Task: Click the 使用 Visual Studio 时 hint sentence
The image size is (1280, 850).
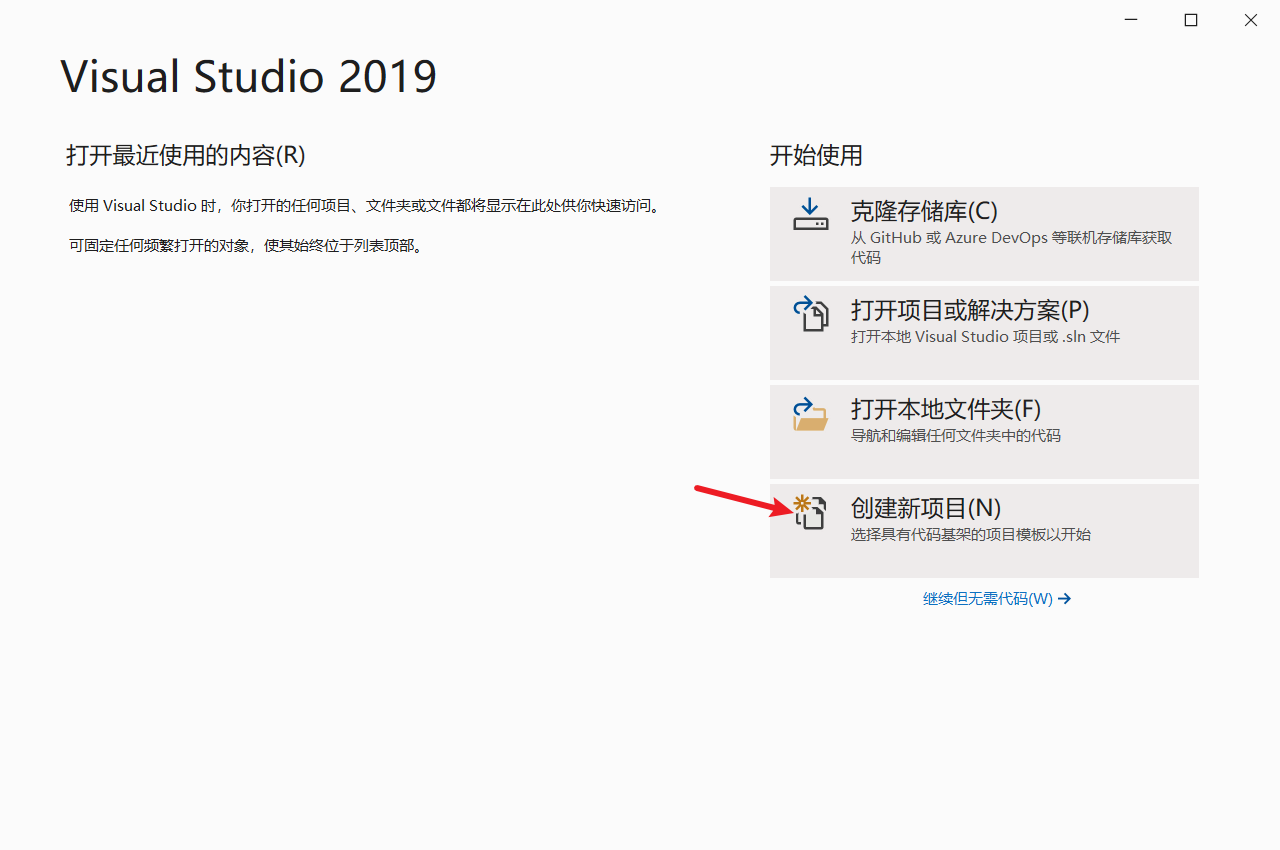Action: (x=365, y=206)
